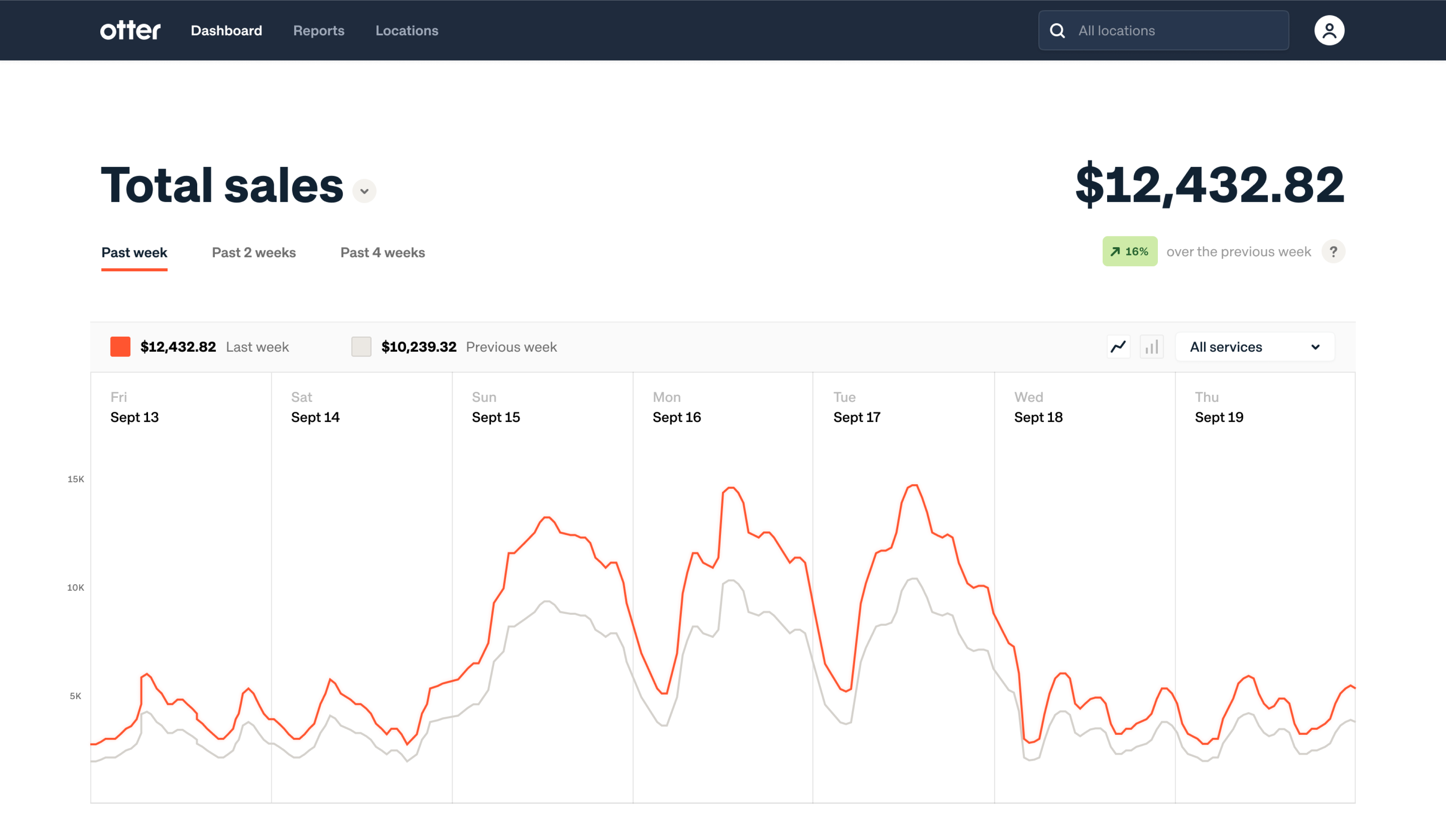Select the Past 2 weeks tab
1446x840 pixels.
click(254, 252)
